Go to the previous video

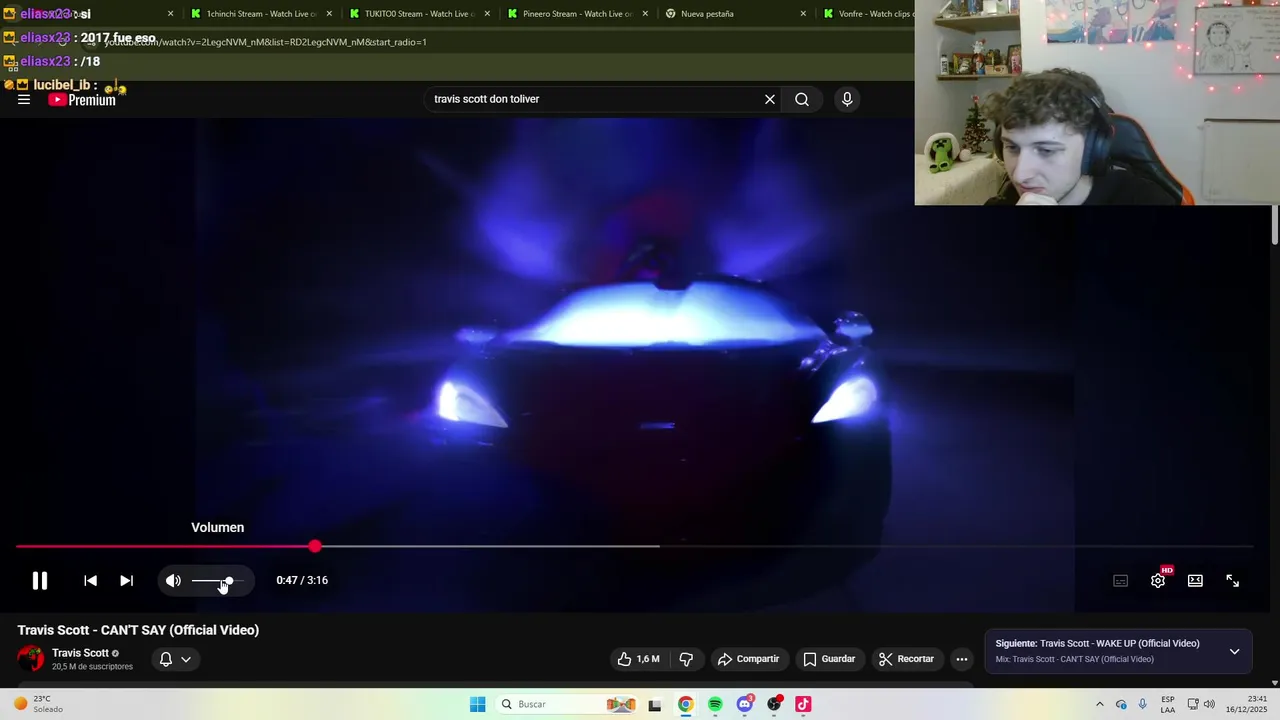[90, 580]
